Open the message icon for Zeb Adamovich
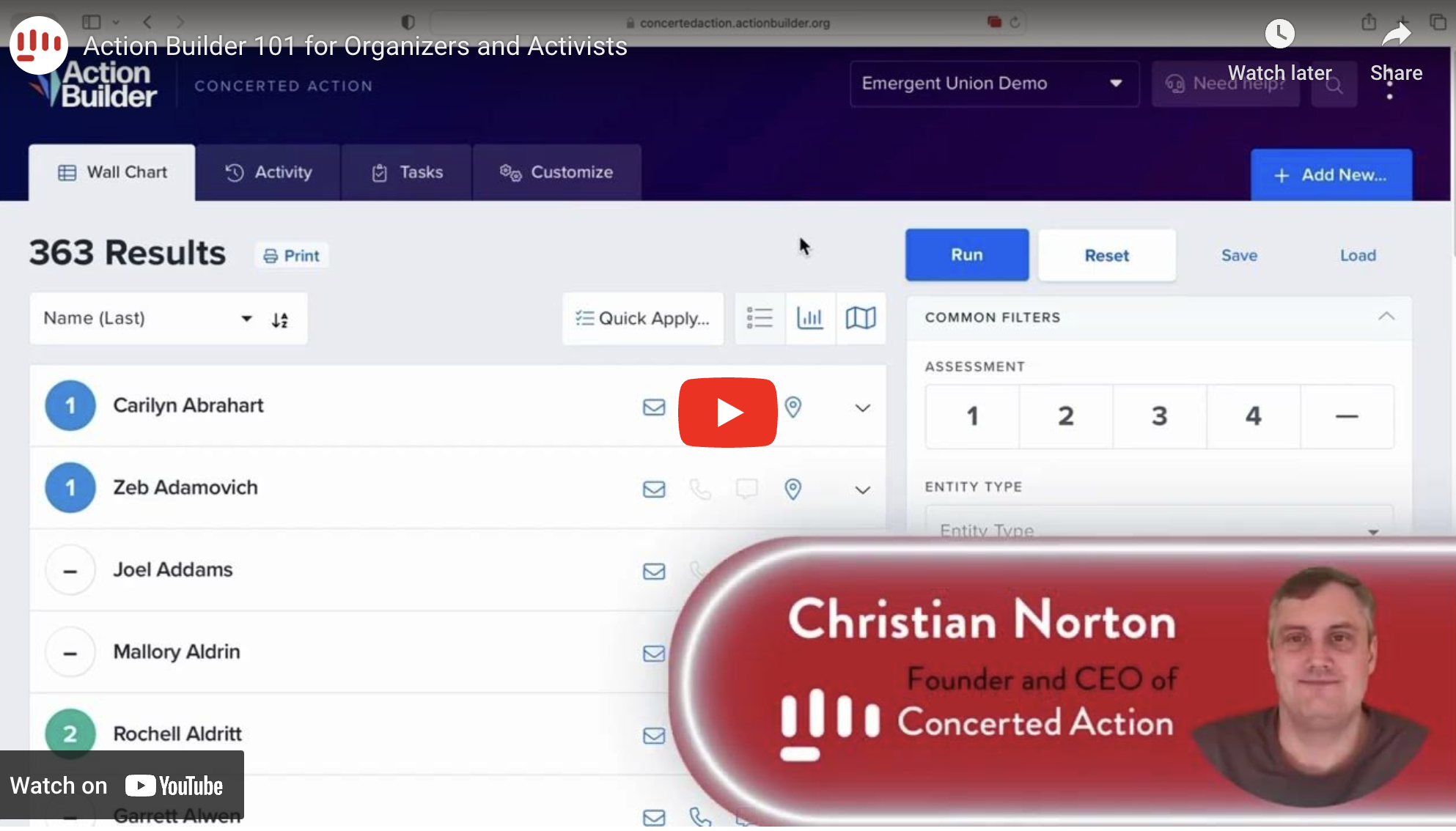Screen dimensions: 1456x831 click(x=746, y=490)
